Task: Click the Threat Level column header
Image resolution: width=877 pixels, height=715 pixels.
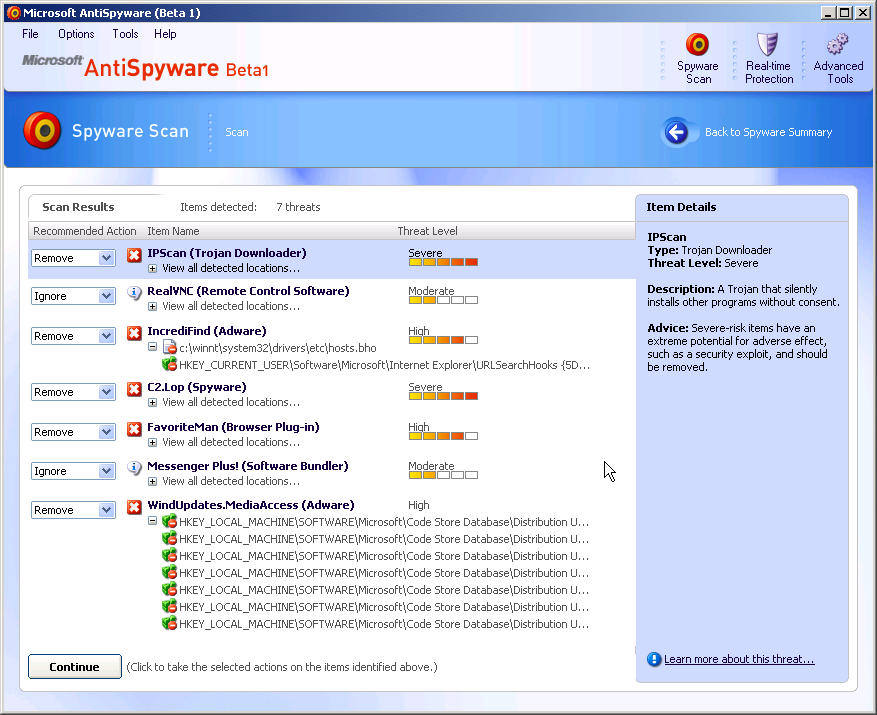Action: tap(427, 231)
